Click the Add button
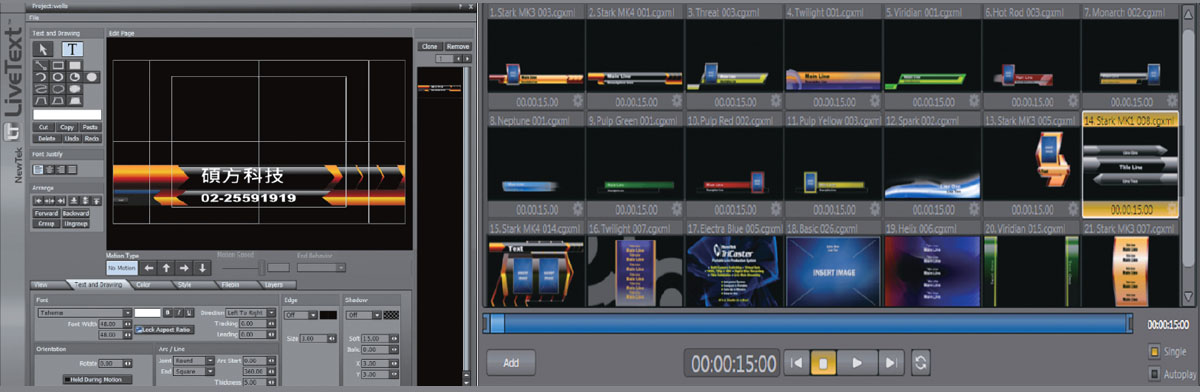The width and height of the screenshot is (1200, 392). (511, 363)
